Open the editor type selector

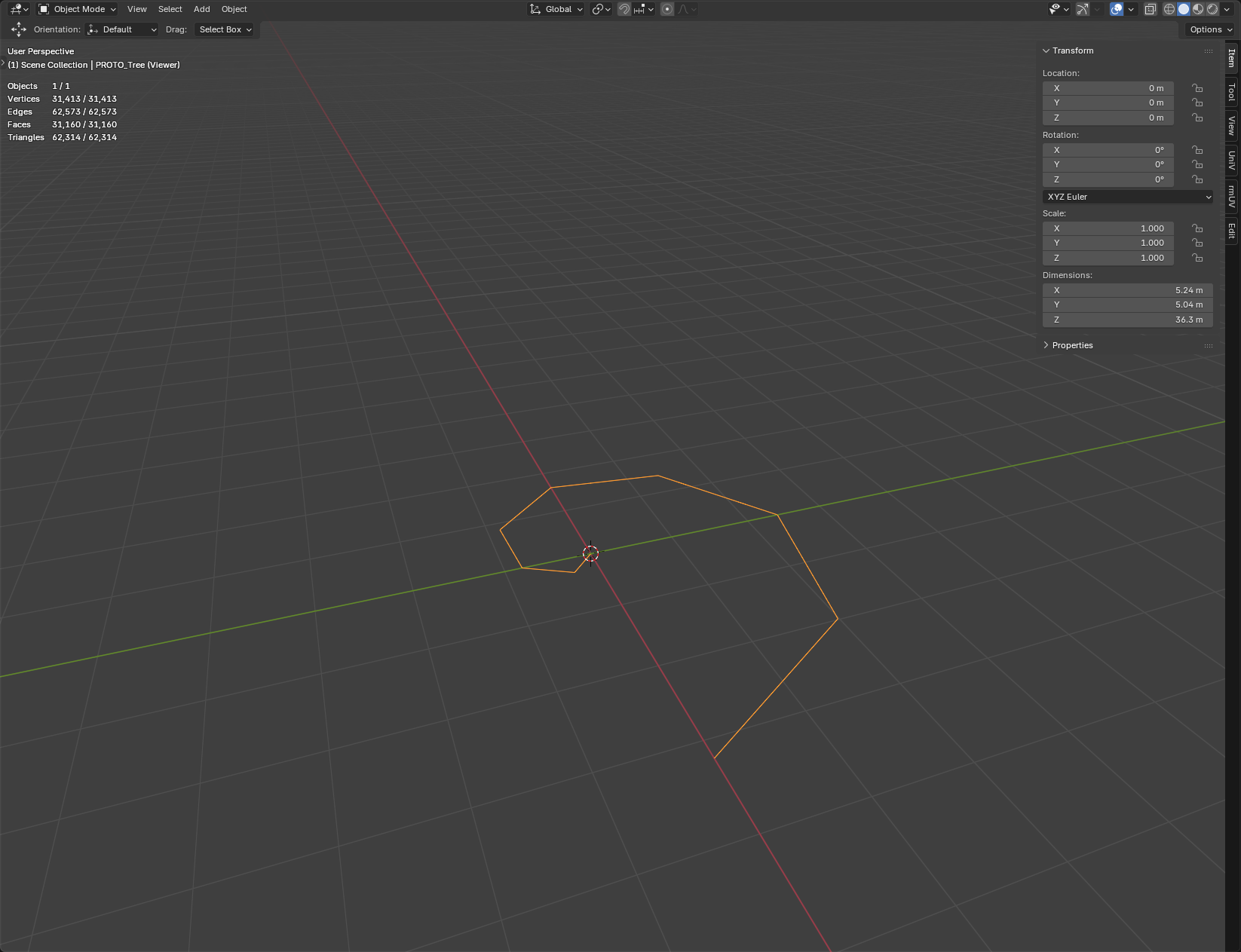coord(19,9)
